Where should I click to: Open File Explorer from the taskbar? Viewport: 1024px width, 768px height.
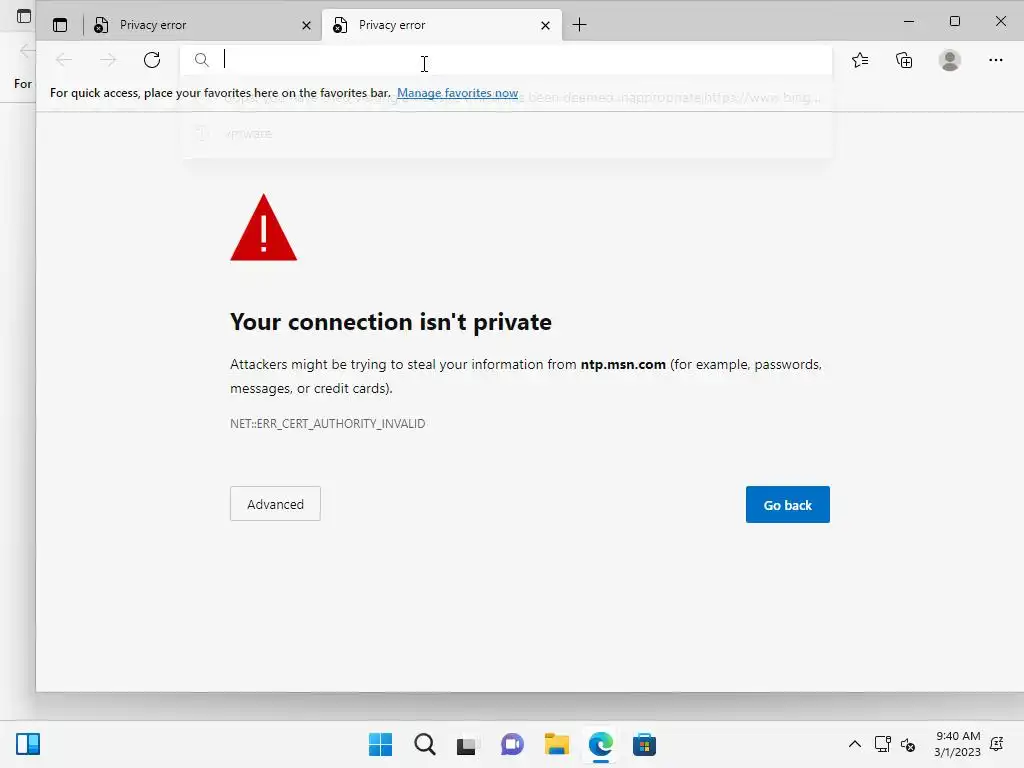pos(556,744)
